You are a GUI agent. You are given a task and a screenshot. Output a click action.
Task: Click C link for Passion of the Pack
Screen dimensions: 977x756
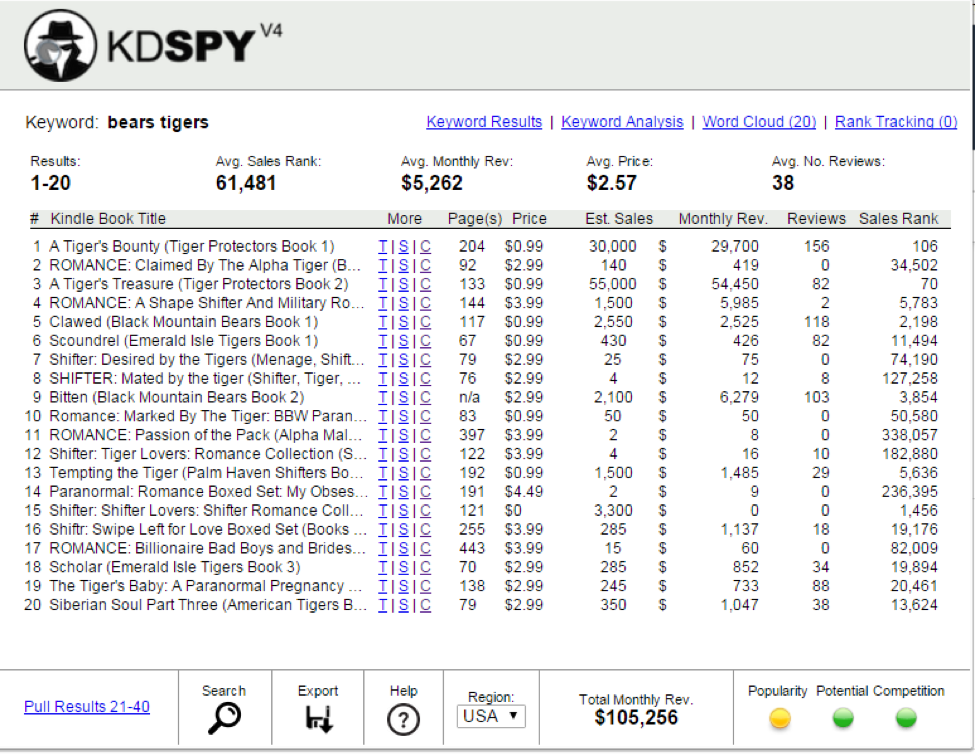[x=425, y=435]
